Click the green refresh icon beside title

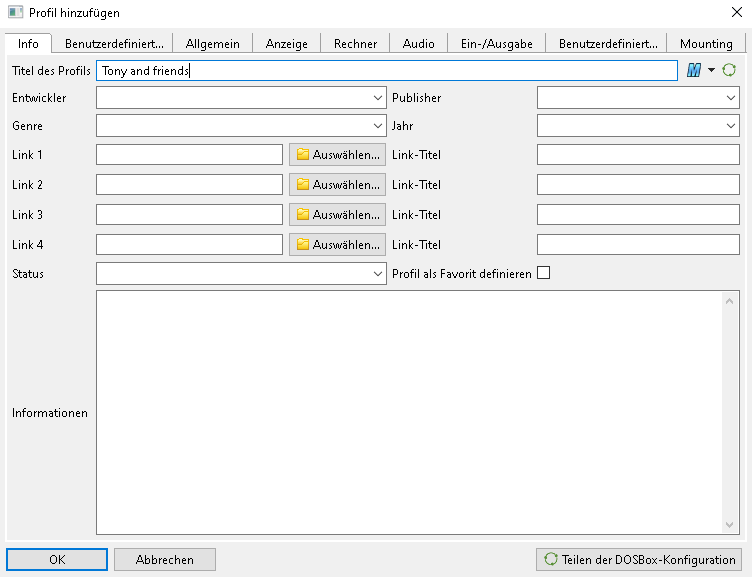click(x=729, y=70)
